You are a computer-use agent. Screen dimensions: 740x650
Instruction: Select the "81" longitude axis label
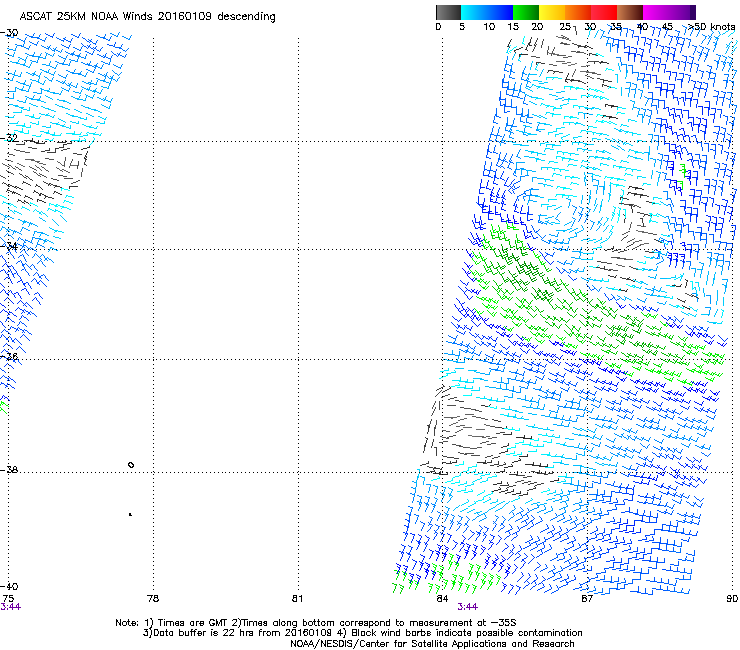coord(297,598)
